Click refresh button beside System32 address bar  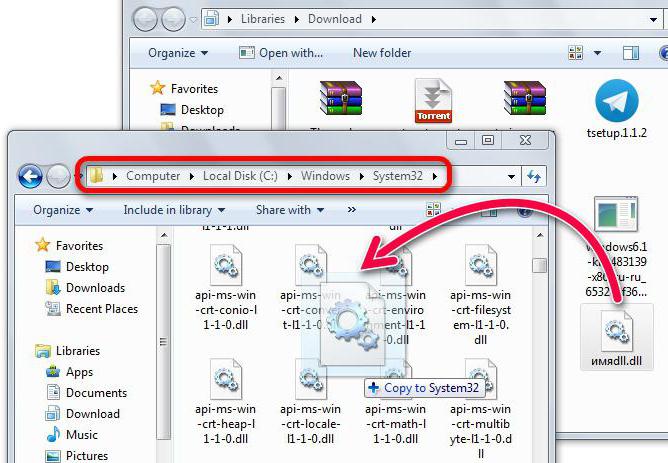(534, 176)
